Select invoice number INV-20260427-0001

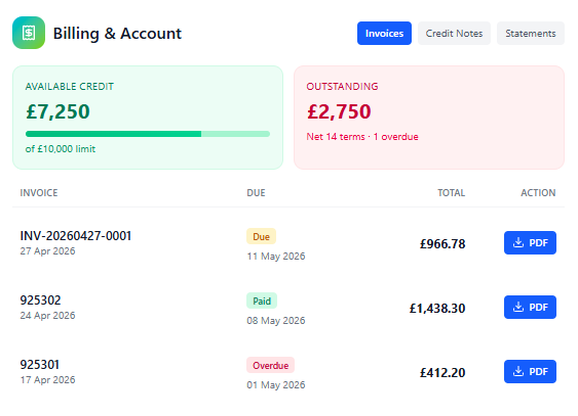[76, 236]
